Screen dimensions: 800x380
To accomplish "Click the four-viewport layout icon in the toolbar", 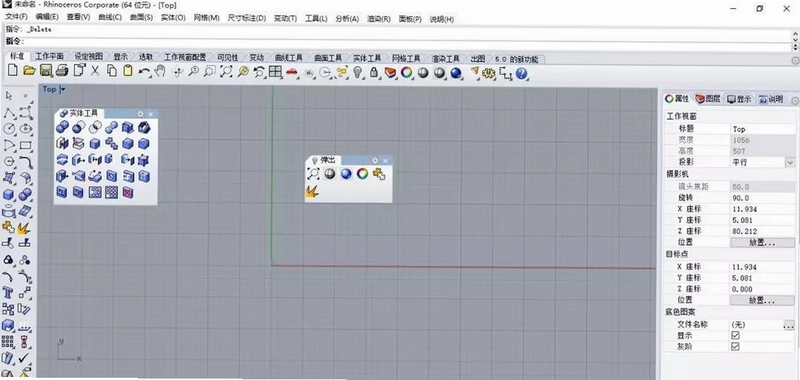I will pyautogui.click(x=276, y=72).
